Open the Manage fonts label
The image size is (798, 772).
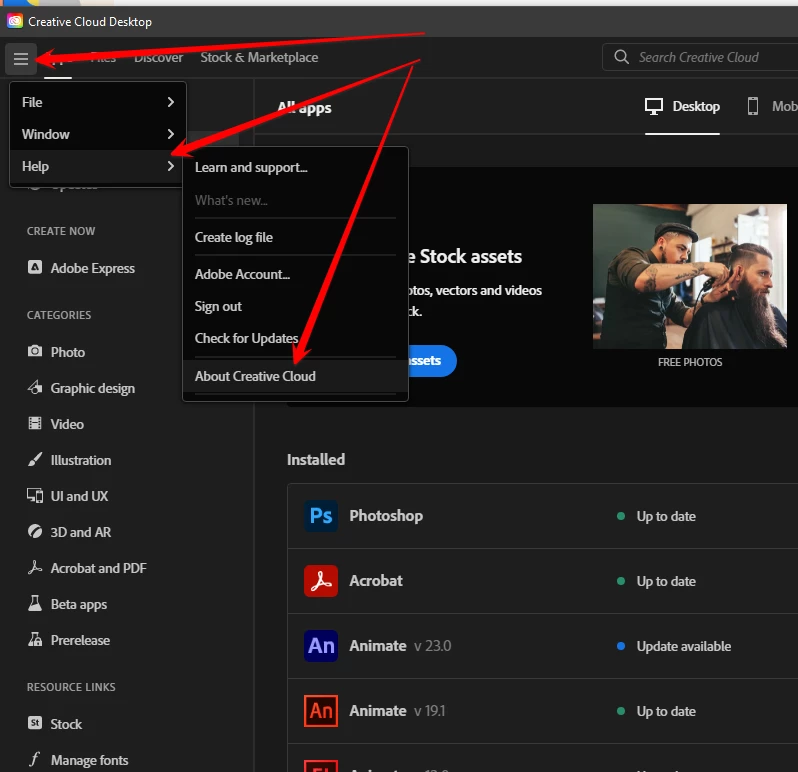tap(90, 760)
